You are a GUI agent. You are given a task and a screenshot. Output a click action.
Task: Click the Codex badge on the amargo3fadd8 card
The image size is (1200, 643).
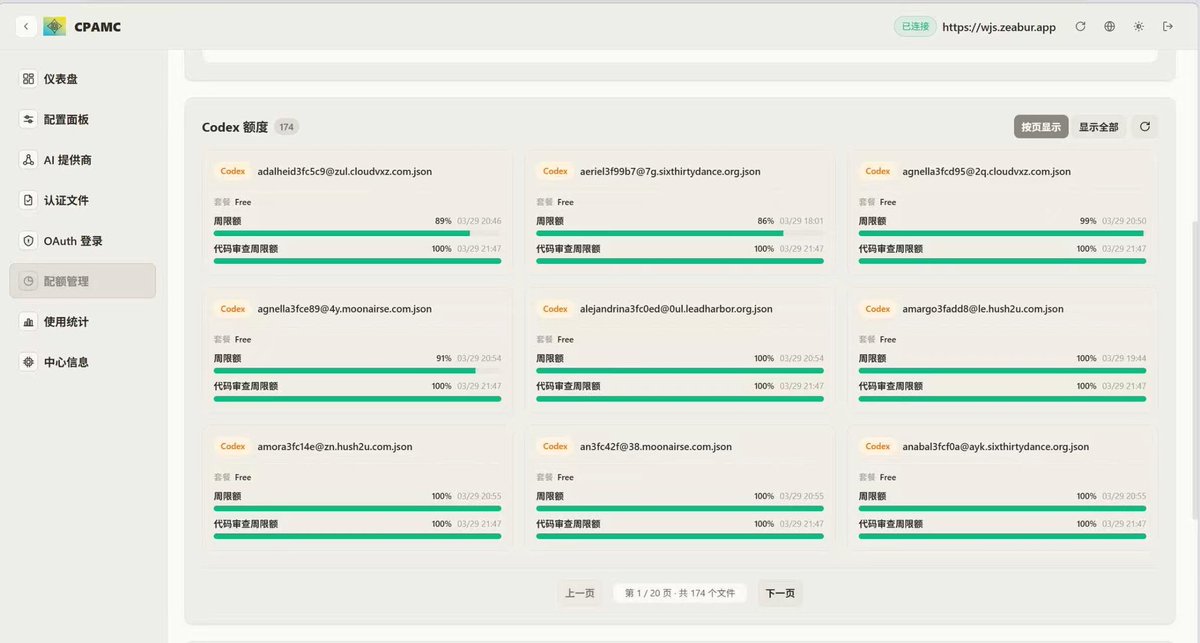tap(878, 309)
